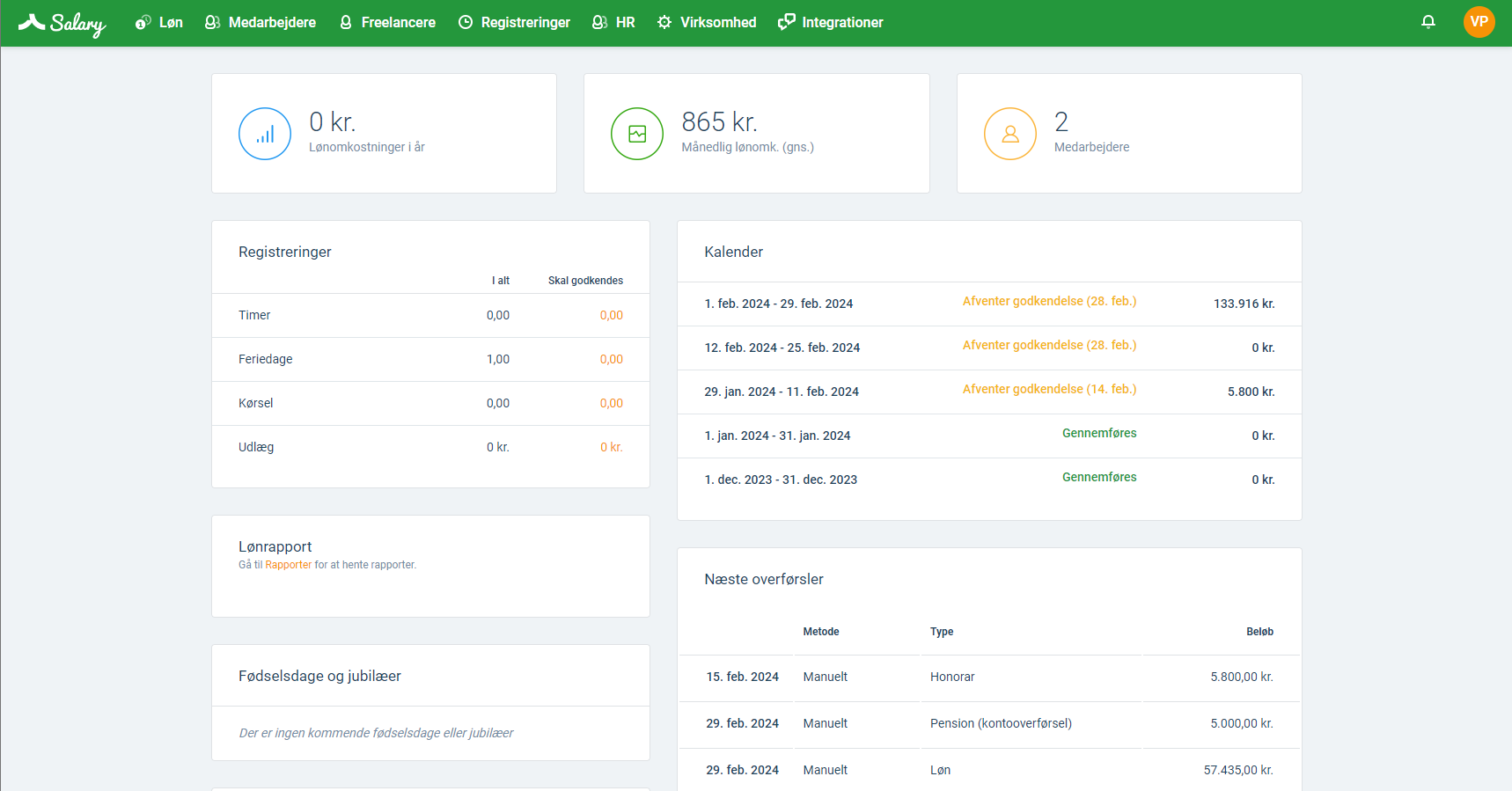Open the VP user avatar menu

[1479, 22]
